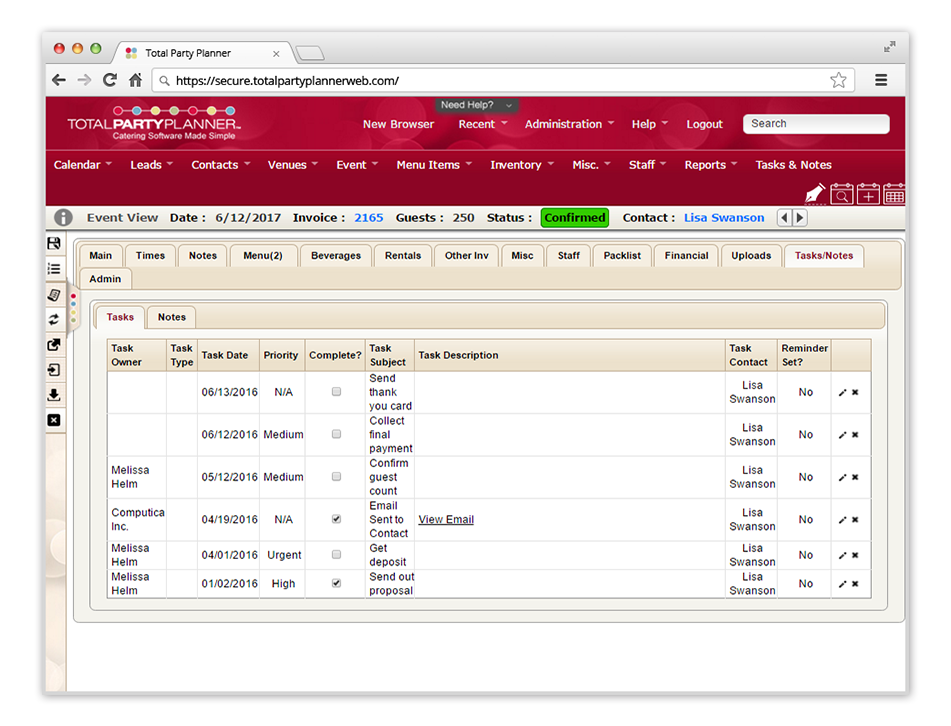Go to next event with right arrow

pyautogui.click(x=799, y=218)
